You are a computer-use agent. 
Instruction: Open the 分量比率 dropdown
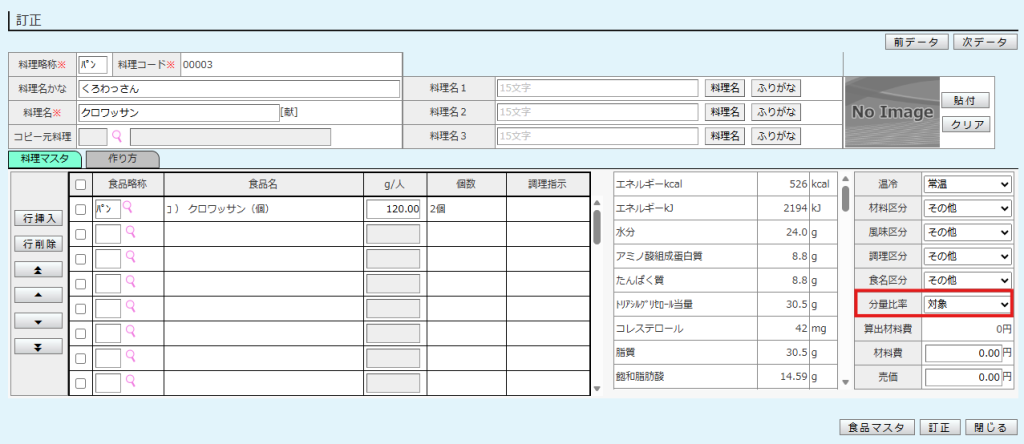pos(967,304)
